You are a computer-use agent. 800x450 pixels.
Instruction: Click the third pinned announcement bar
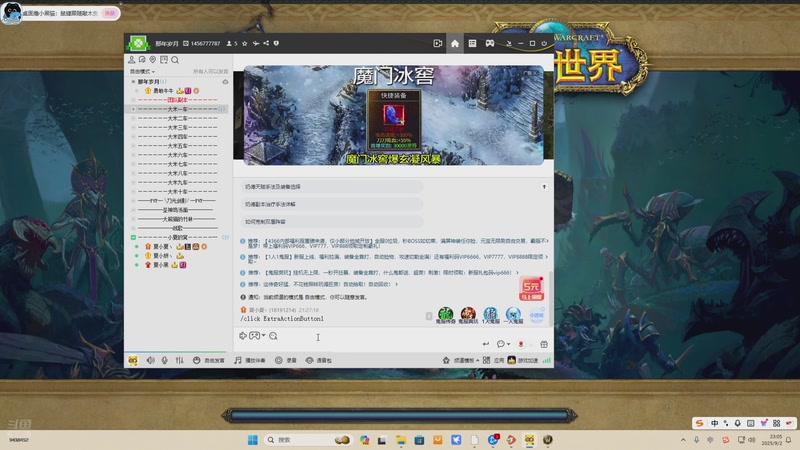331,221
